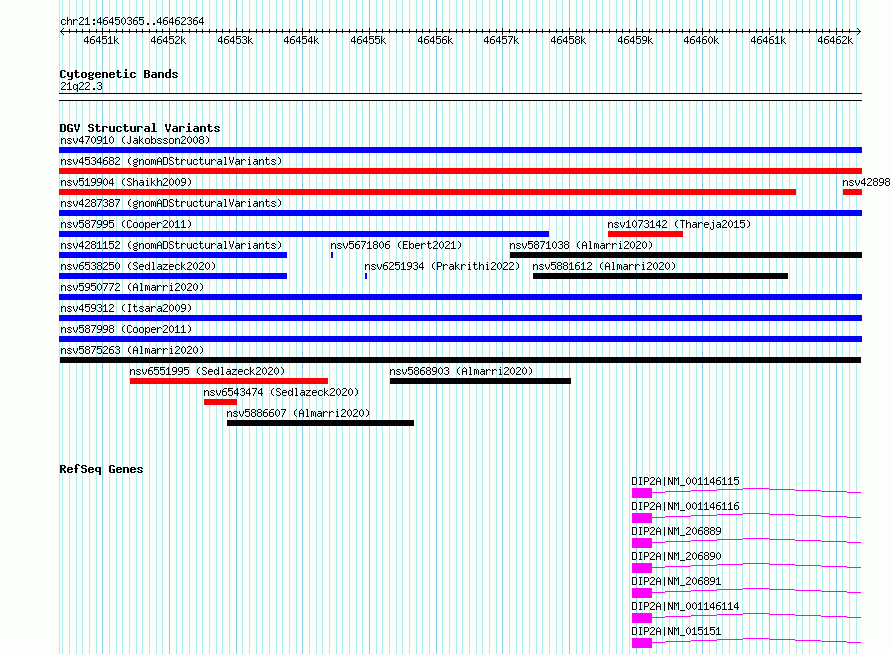This screenshot has height=654, width=890.
Task: Click the nsv5875263 (Almarri2020) label
Action: coord(132,350)
